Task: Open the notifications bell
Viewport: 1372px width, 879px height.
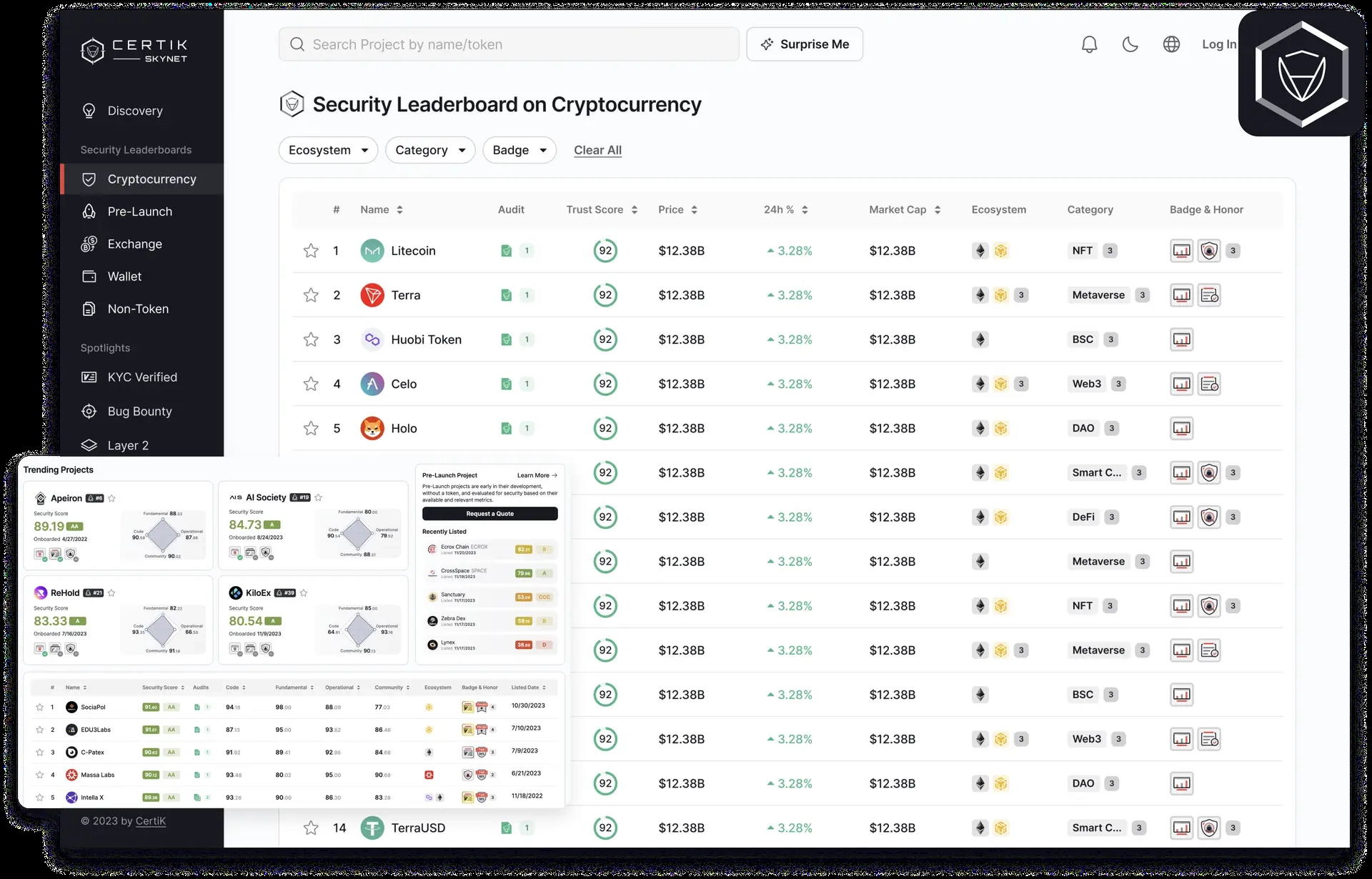Action: (x=1089, y=44)
